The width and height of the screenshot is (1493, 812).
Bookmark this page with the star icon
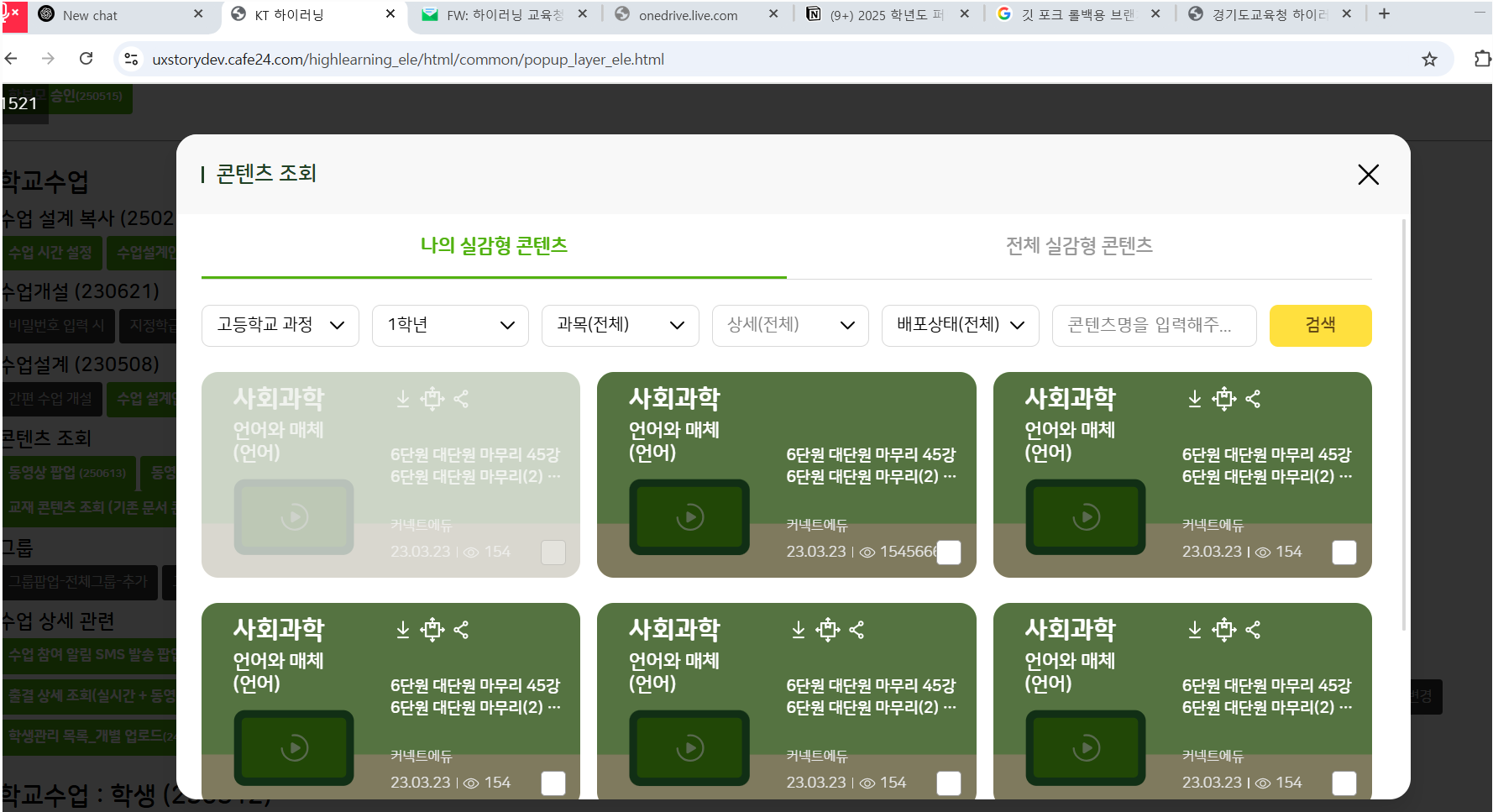pos(1429,60)
